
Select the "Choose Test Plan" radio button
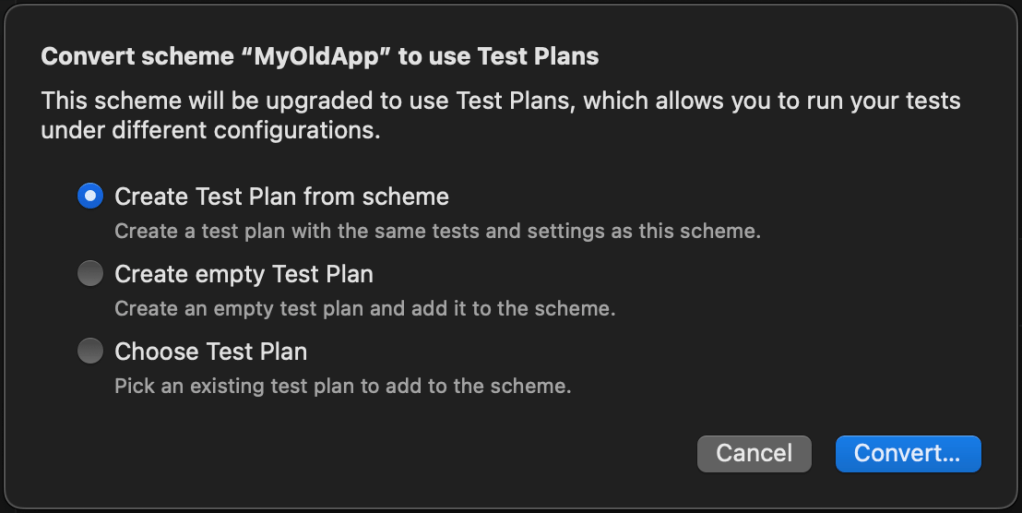click(x=90, y=351)
